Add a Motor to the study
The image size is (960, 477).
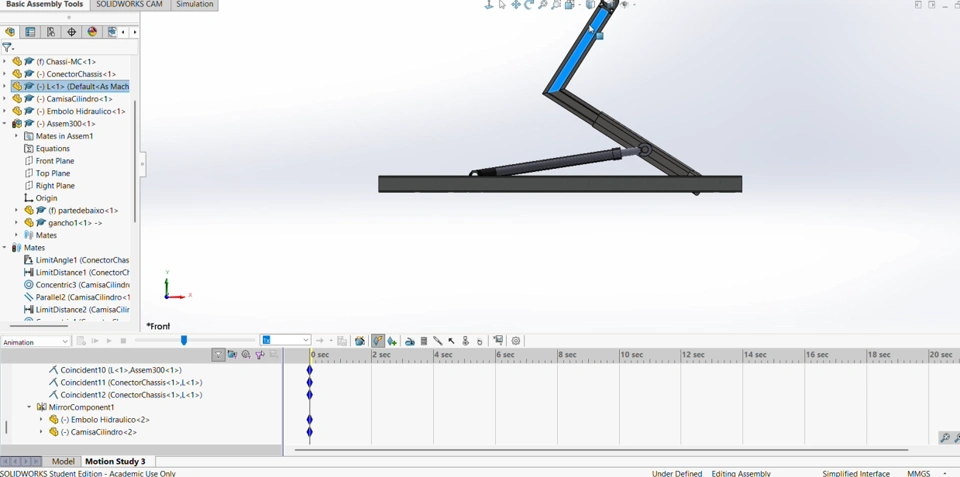[x=410, y=341]
